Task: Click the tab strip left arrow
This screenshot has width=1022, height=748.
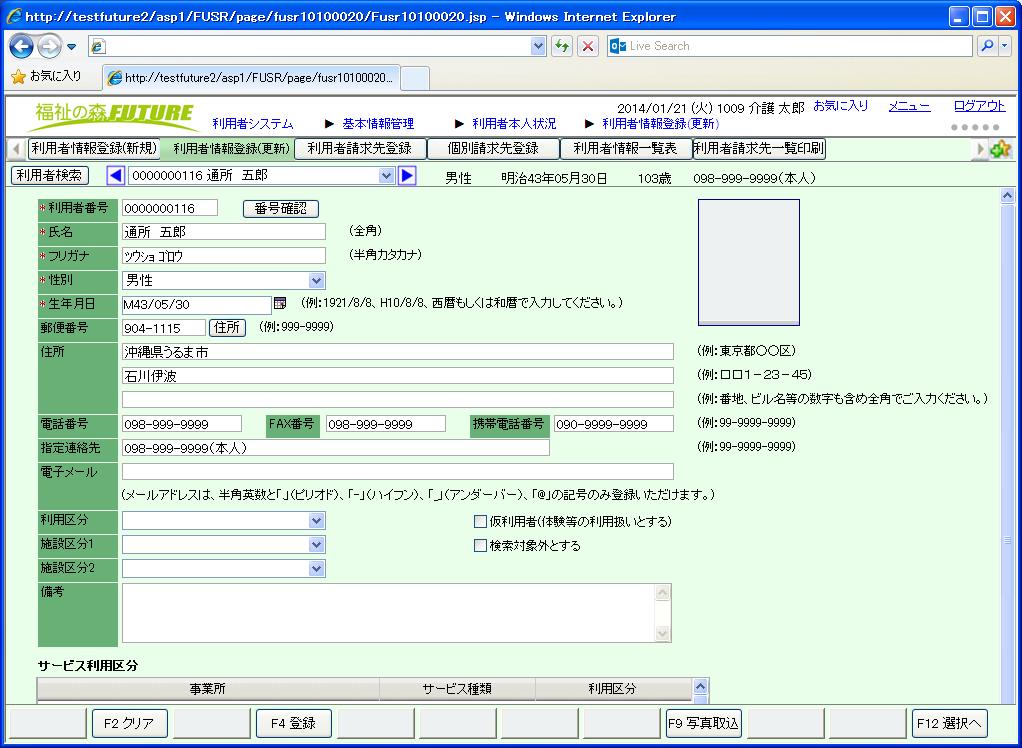Action: tap(16, 149)
